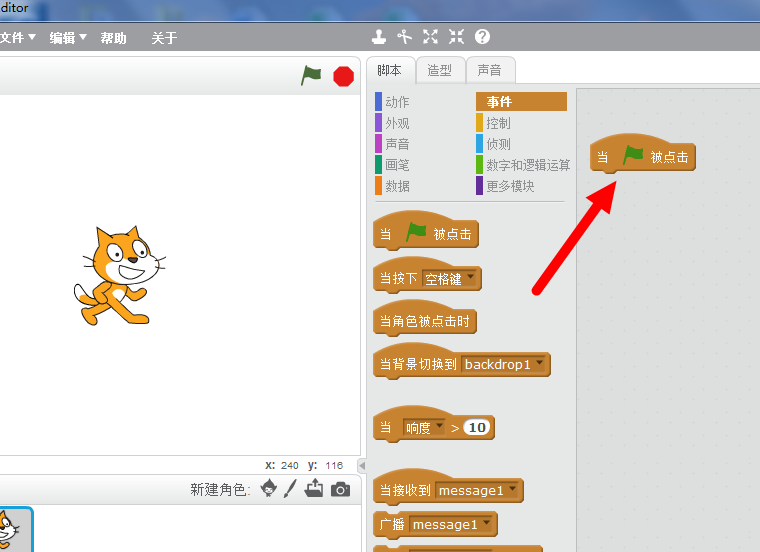Open the 帮助 menu
Viewport: 760px width, 552px height.
coord(113,38)
